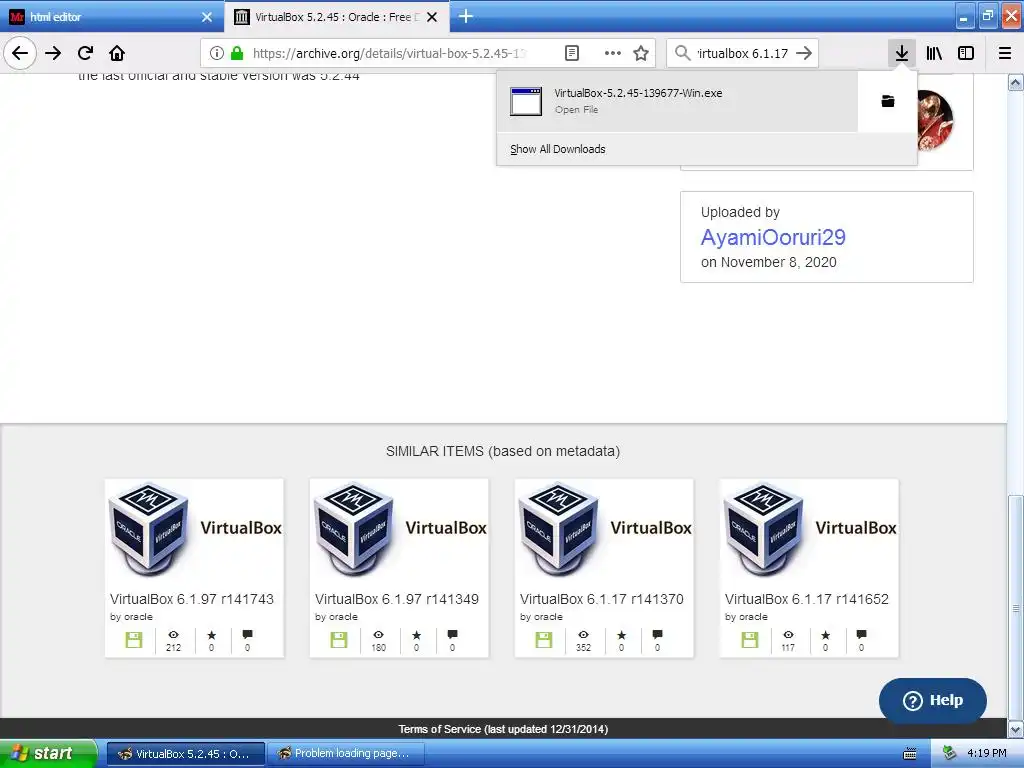Show site information icon in address bar
The height and width of the screenshot is (768, 1024).
217,53
